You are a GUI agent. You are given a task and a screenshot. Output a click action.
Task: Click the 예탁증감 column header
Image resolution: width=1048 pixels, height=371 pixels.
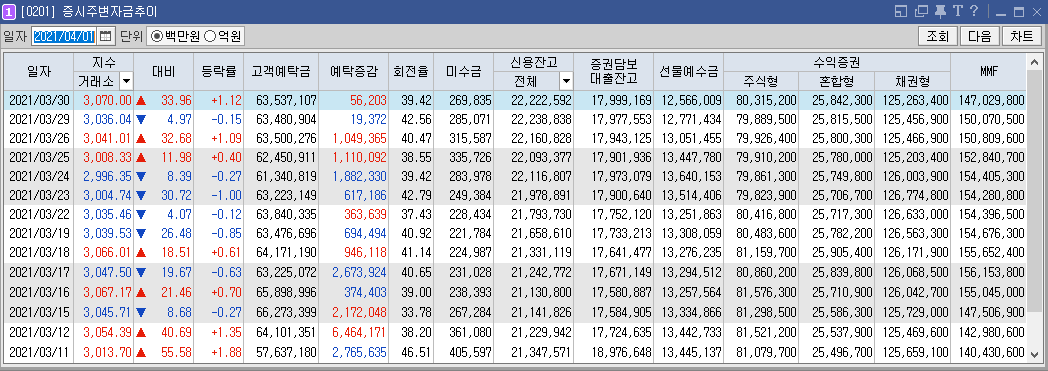(x=354, y=71)
